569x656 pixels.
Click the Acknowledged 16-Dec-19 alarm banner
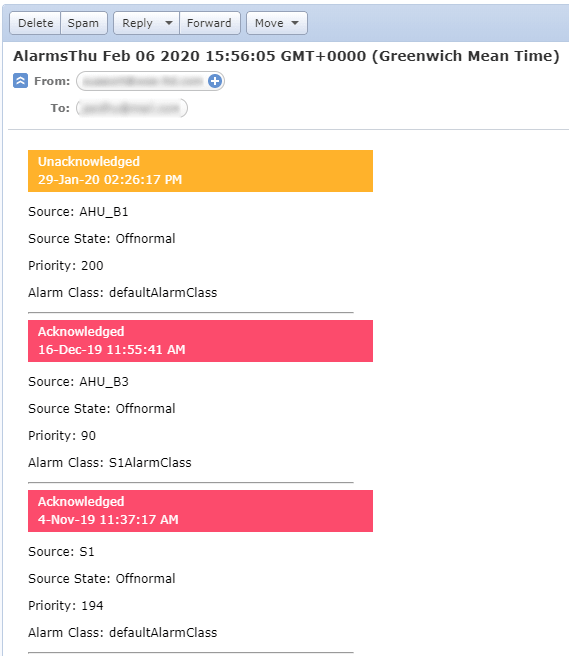coord(200,341)
